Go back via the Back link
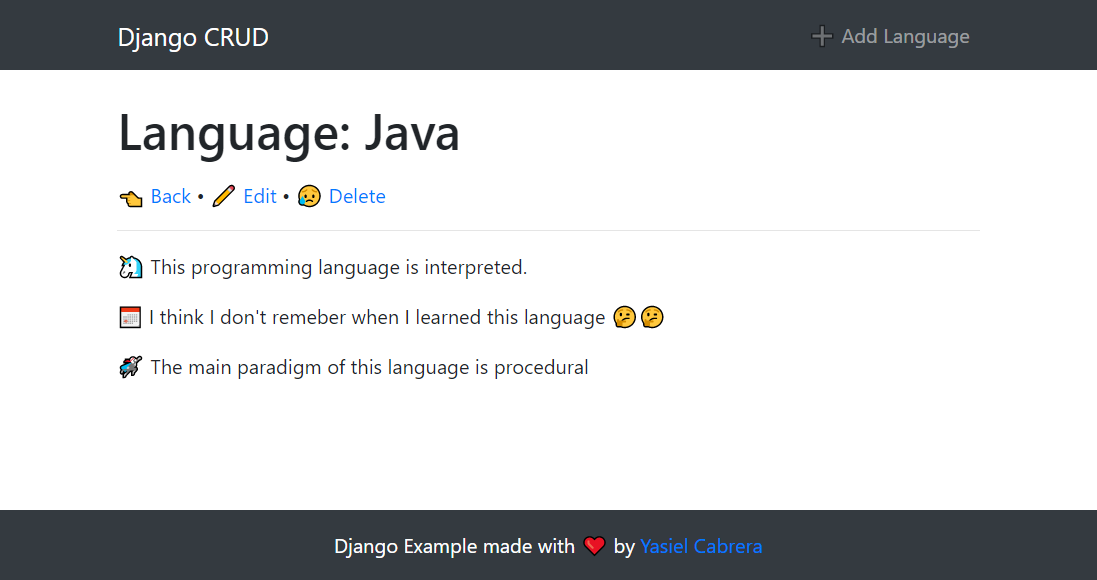The image size is (1097, 580). click(171, 197)
